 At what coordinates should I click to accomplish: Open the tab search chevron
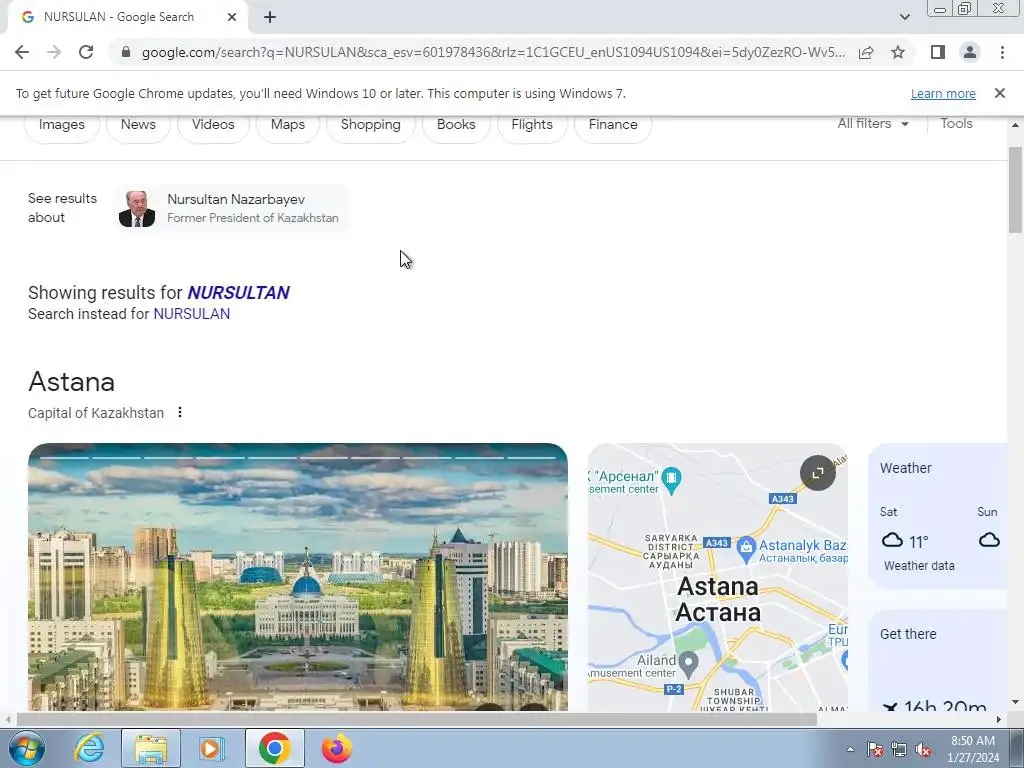904,17
